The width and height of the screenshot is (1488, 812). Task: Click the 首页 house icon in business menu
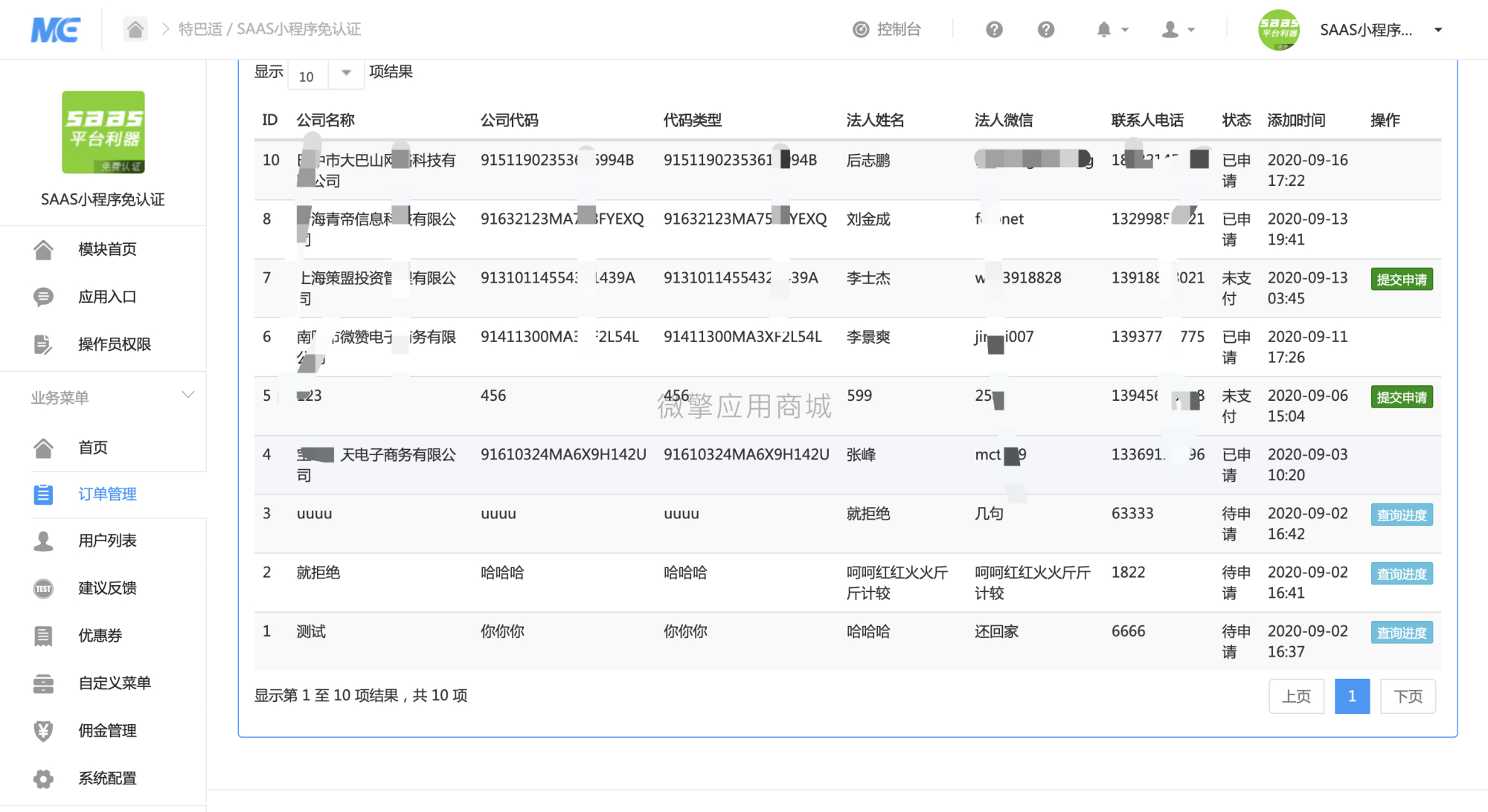[43, 448]
